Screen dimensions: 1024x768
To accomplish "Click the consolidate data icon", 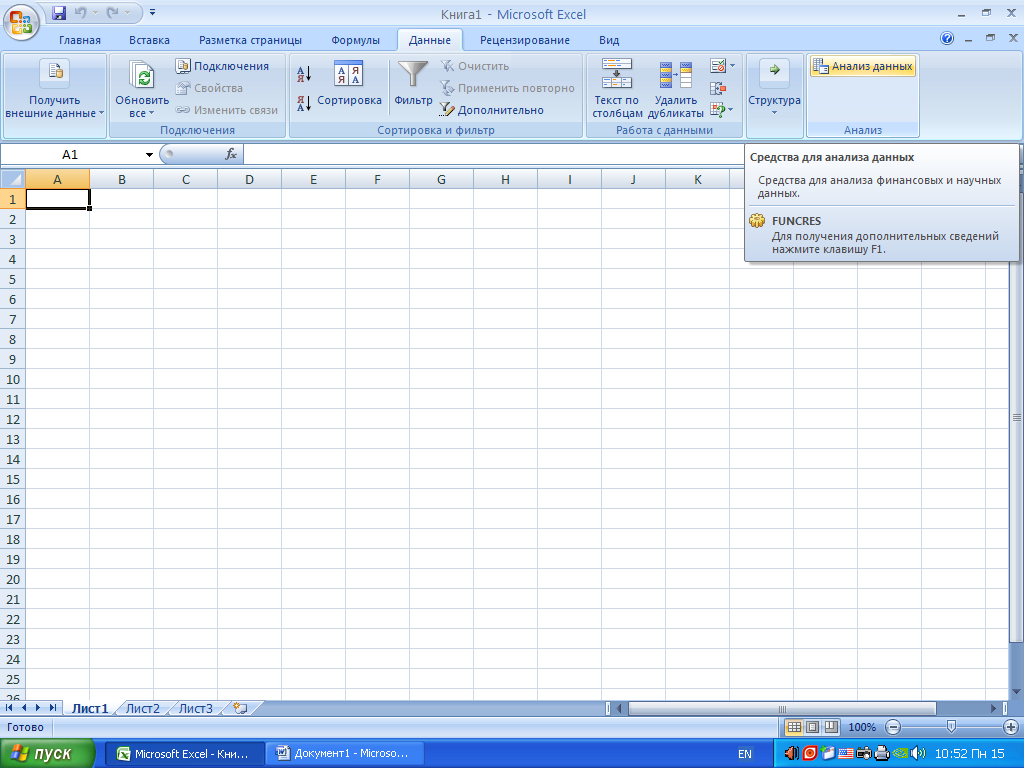I will click(x=718, y=88).
